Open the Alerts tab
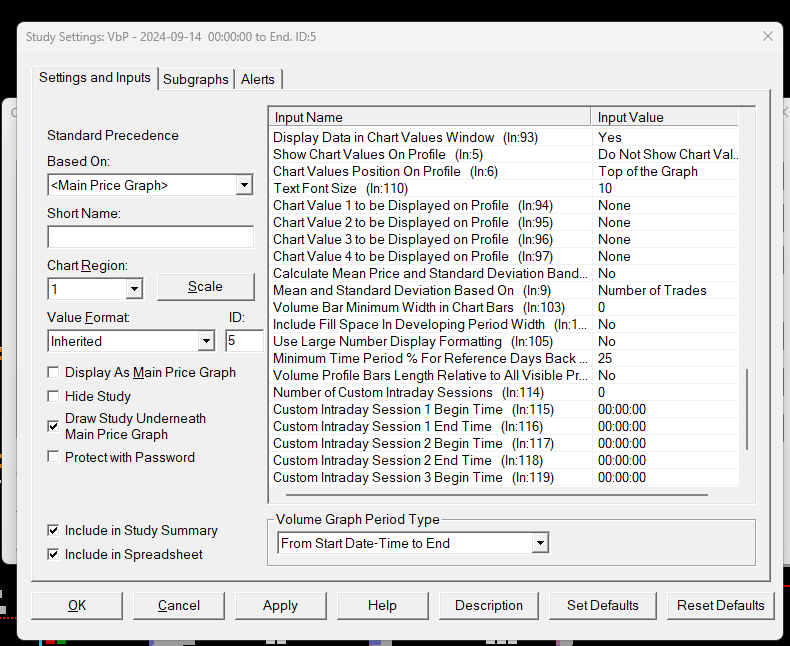 tap(258, 79)
